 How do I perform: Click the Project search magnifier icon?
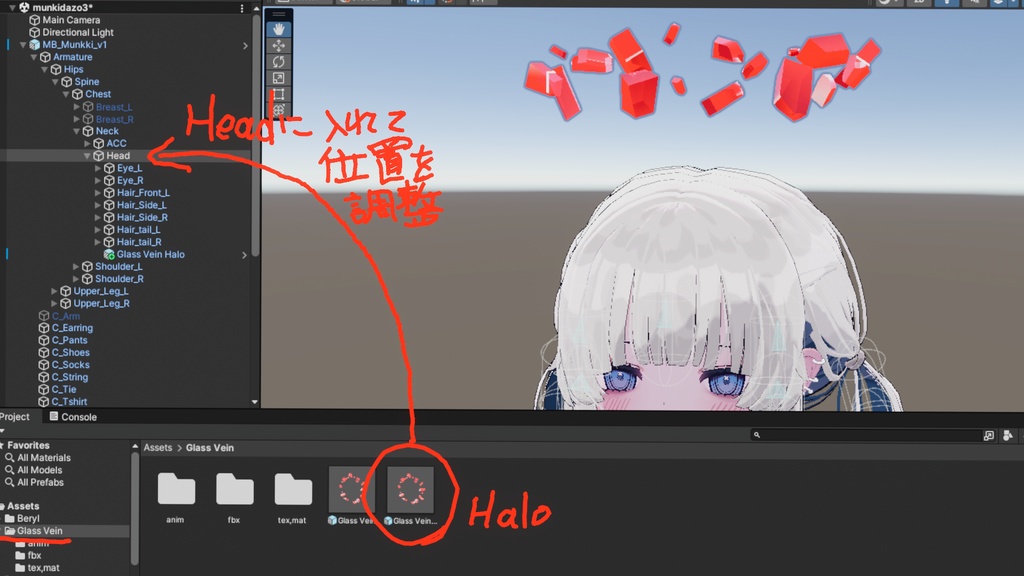[x=757, y=435]
